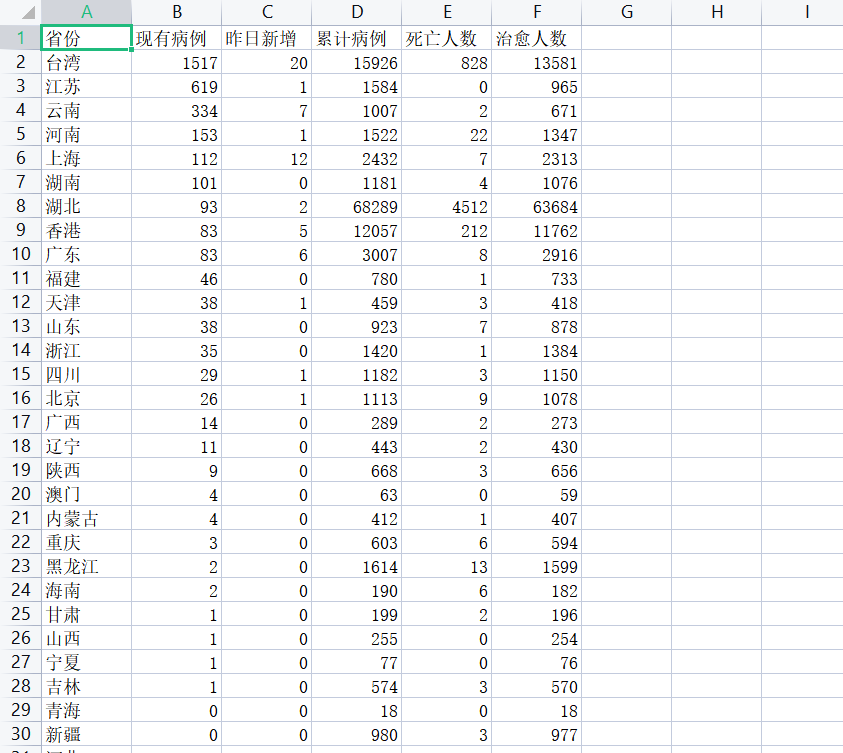
Task: Click cell with value 68289
Action: (357, 206)
